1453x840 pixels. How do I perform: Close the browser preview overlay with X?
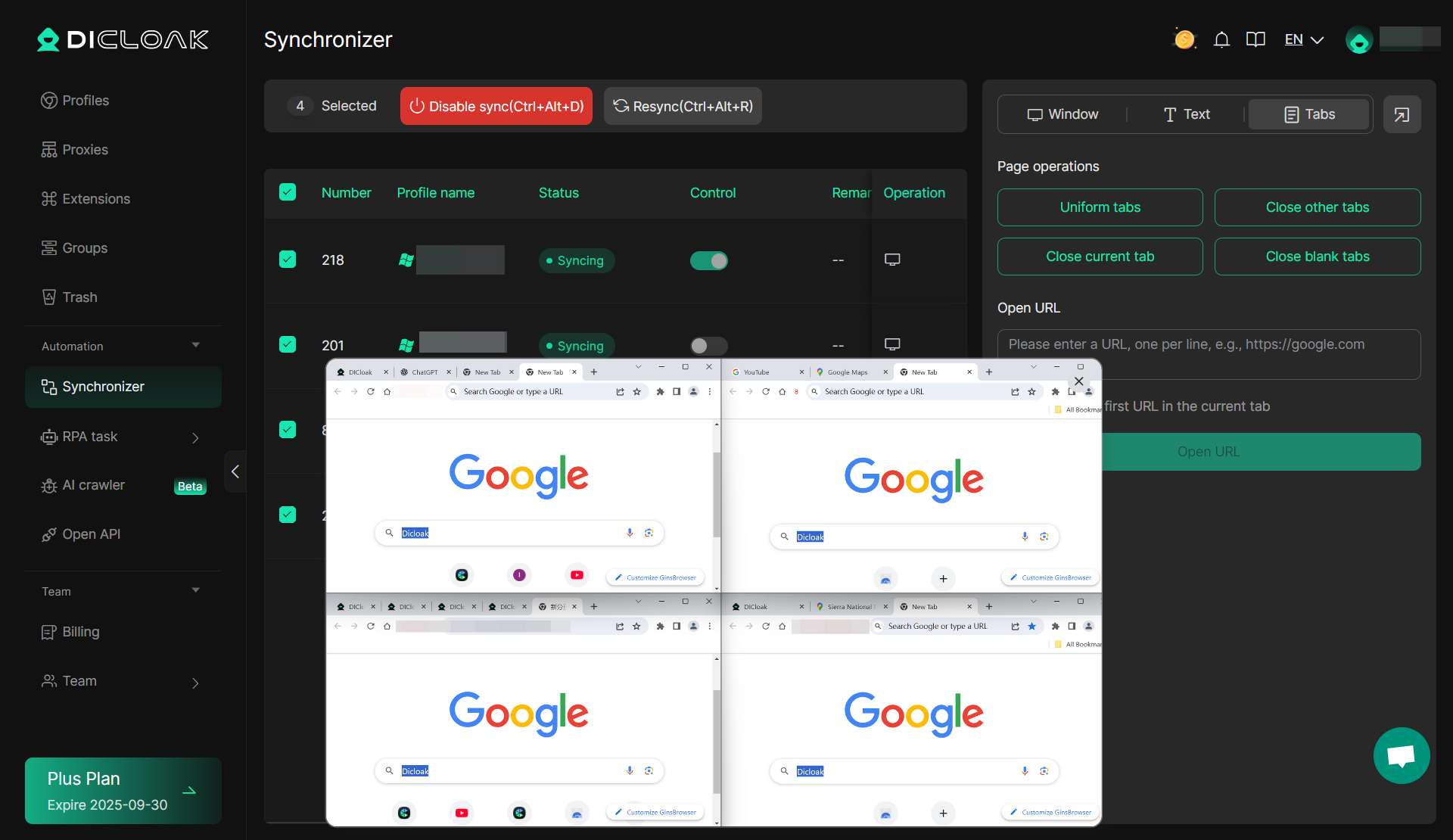click(x=1079, y=381)
